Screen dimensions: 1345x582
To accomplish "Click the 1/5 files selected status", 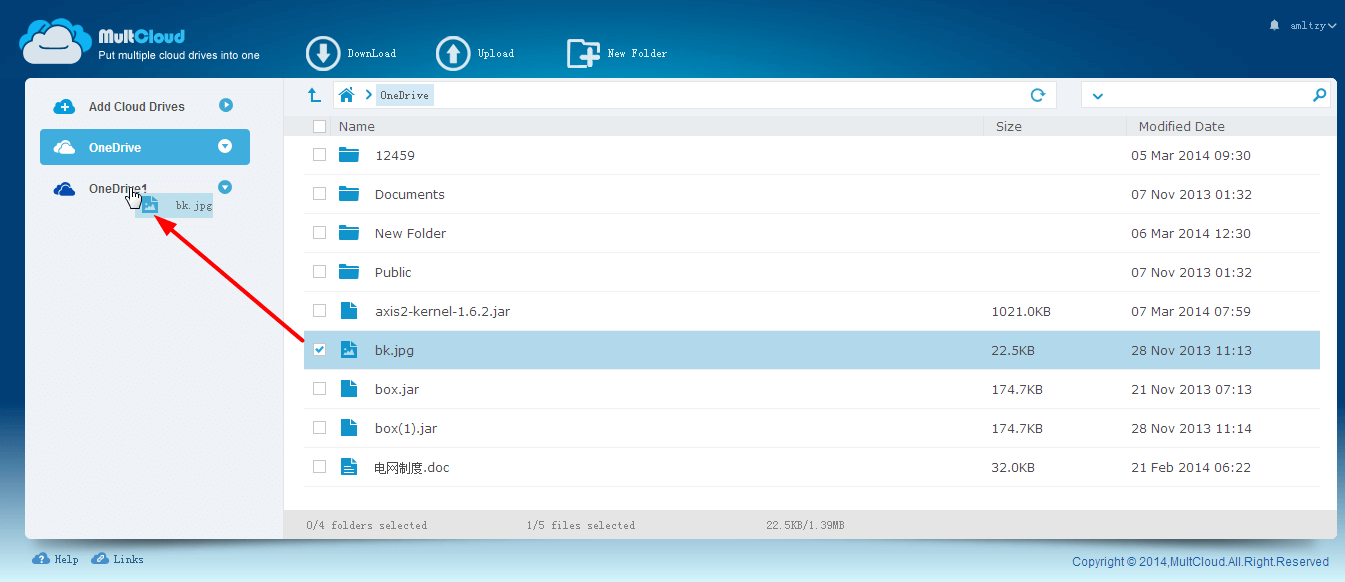I will [x=580, y=525].
